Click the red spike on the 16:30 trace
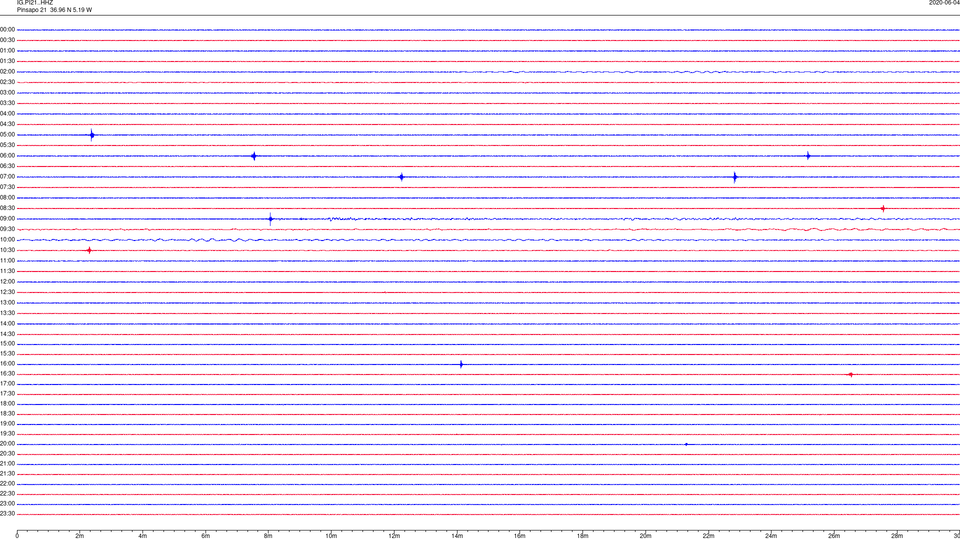The height and width of the screenshot is (540, 960). click(850, 374)
